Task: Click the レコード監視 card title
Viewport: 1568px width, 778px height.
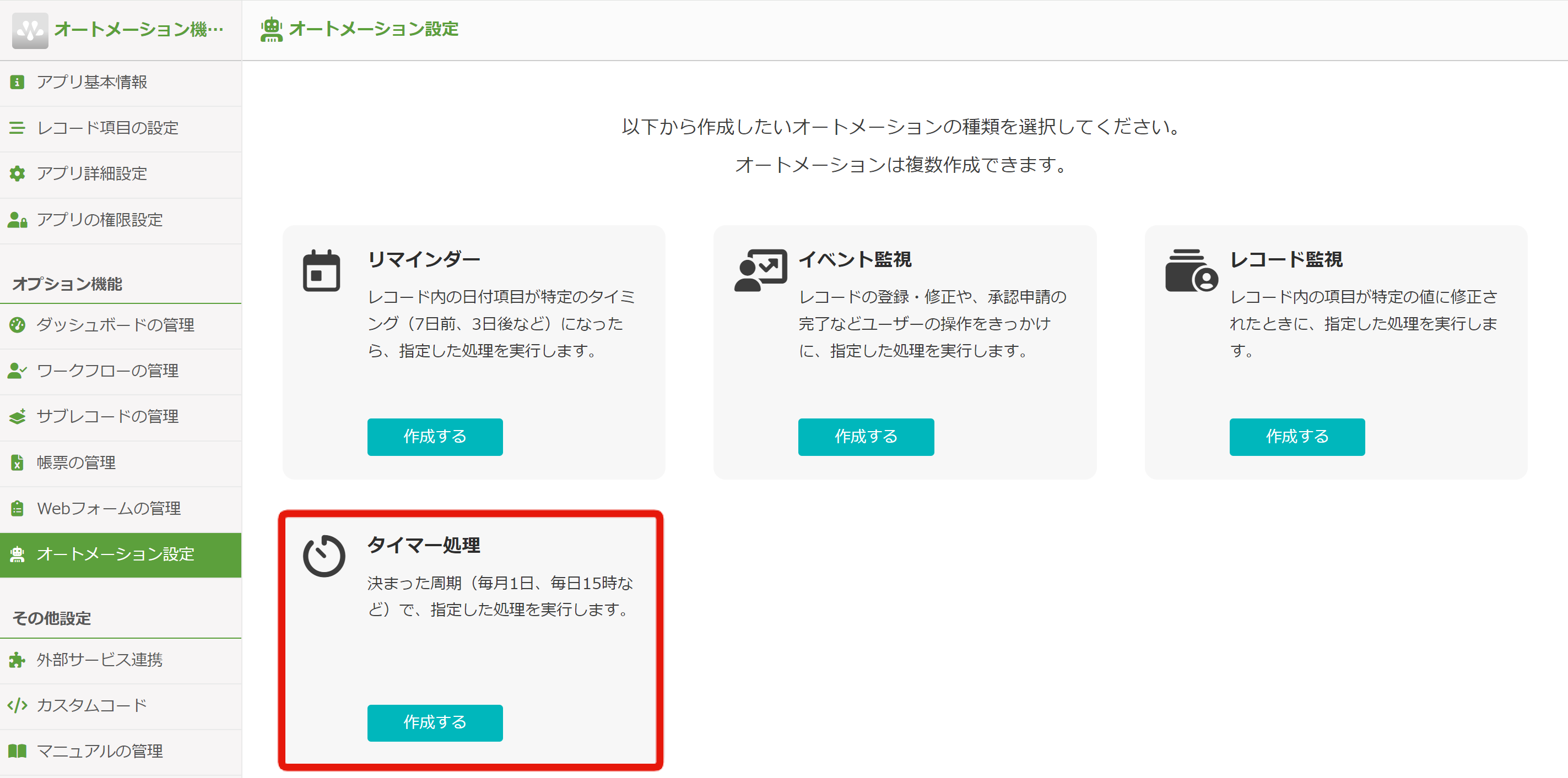Action: pyautogui.click(x=1285, y=259)
